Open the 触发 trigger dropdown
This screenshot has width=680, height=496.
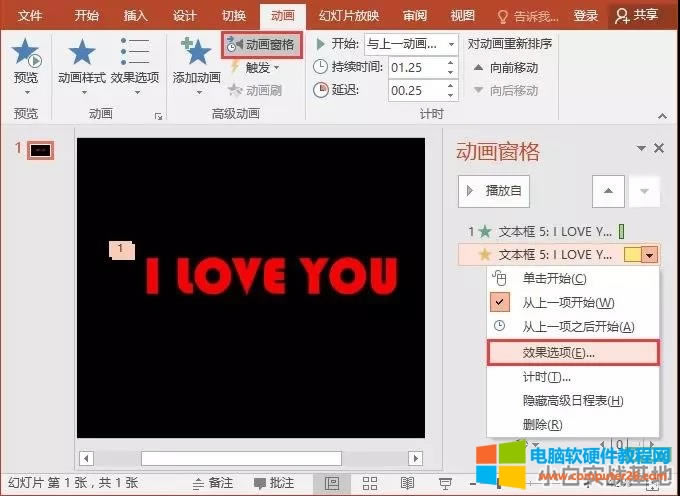[x=256, y=68]
